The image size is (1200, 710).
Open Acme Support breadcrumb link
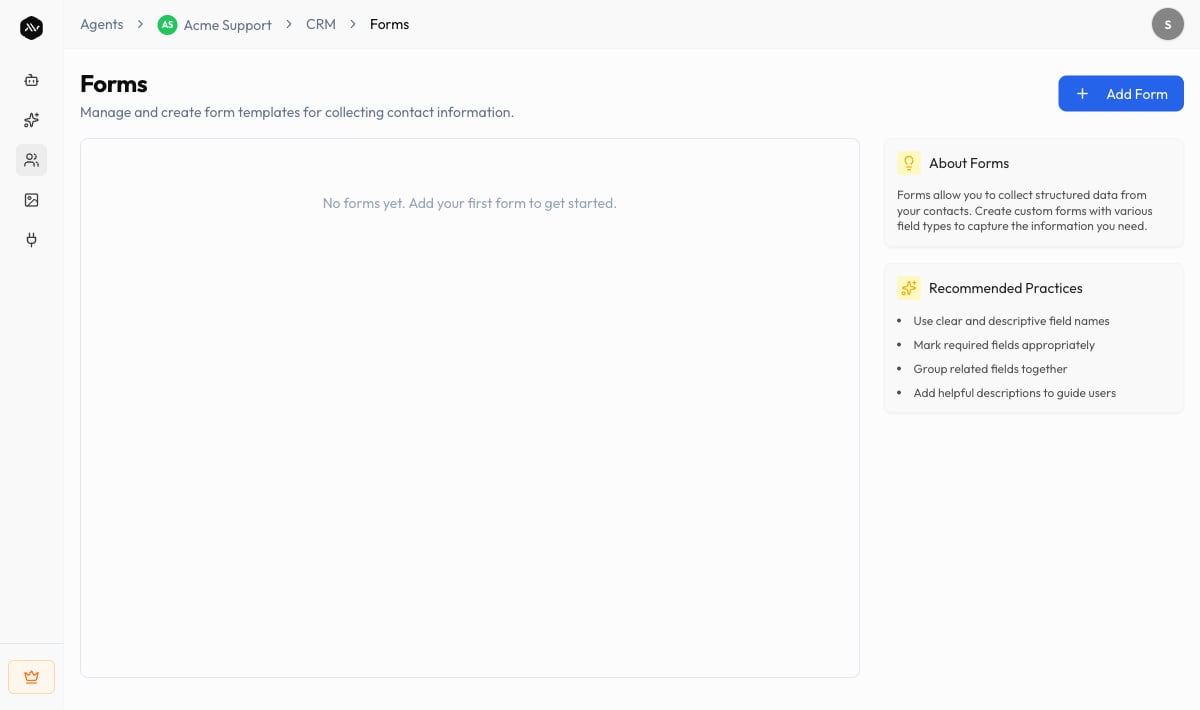[228, 25]
